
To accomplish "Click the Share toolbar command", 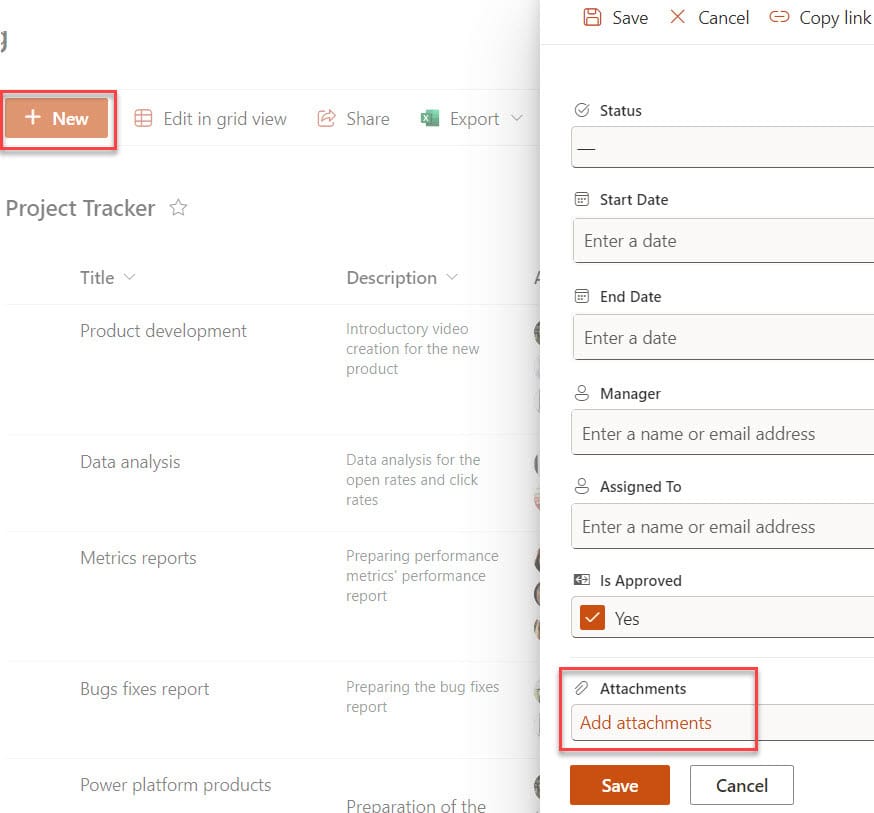I will [353, 119].
